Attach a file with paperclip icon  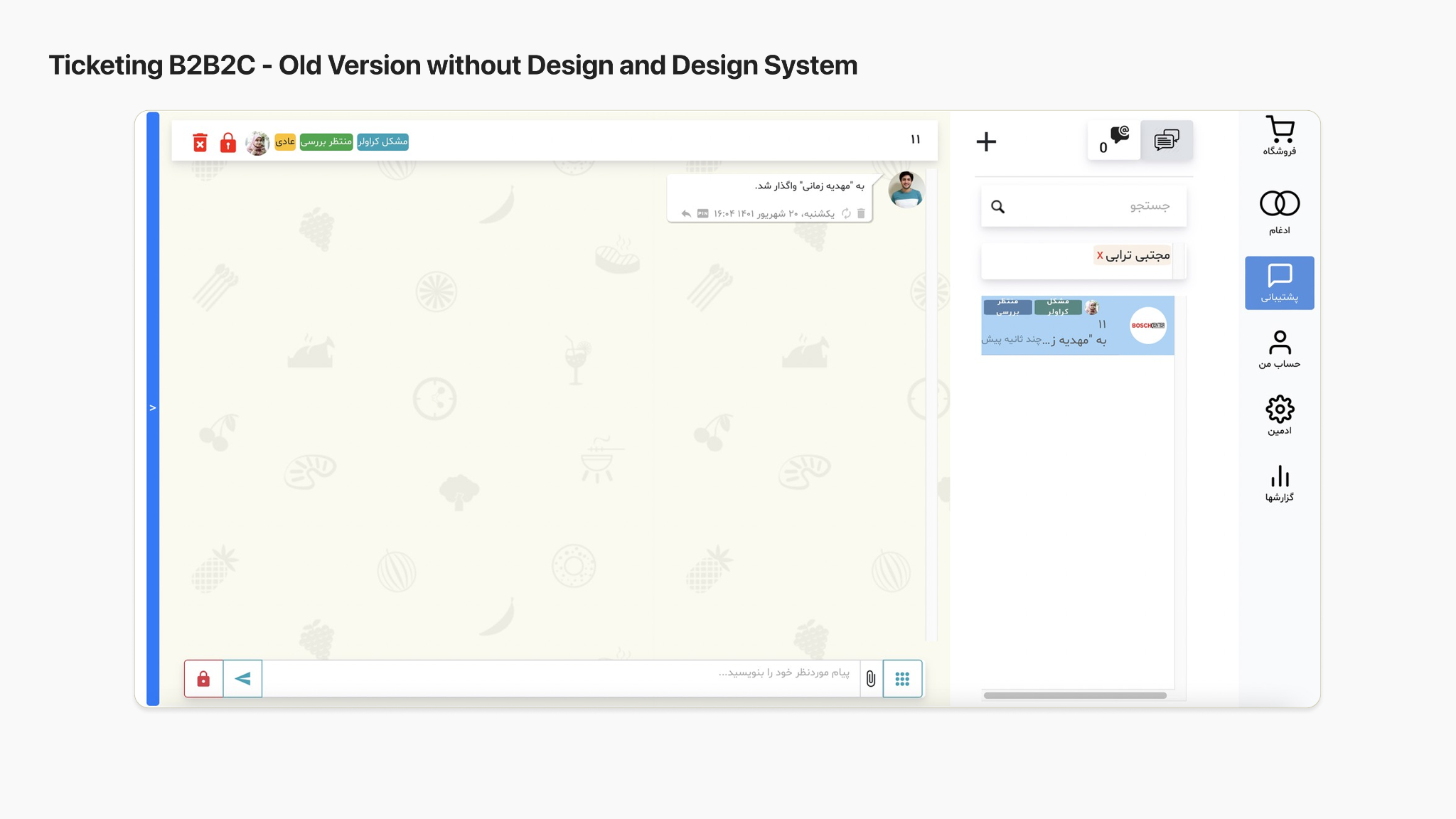871,679
